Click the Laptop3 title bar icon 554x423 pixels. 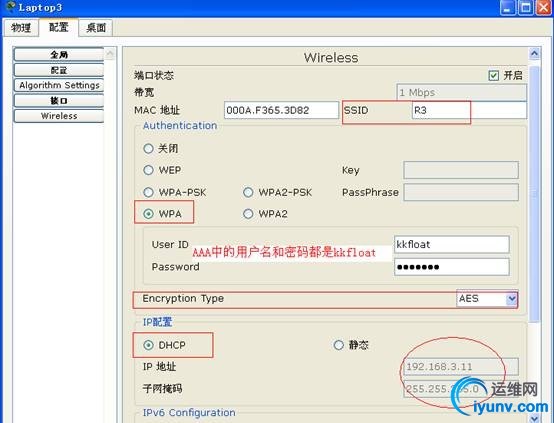[x=10, y=7]
